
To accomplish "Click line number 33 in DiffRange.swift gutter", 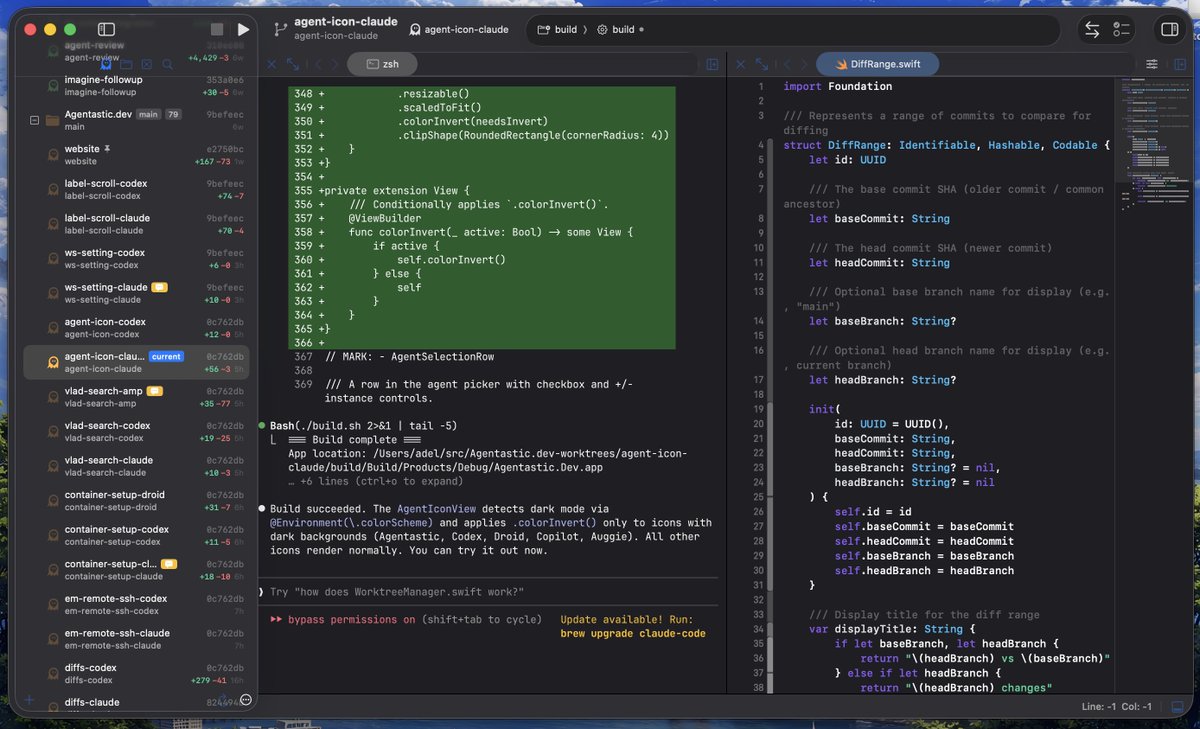I will (x=760, y=614).
